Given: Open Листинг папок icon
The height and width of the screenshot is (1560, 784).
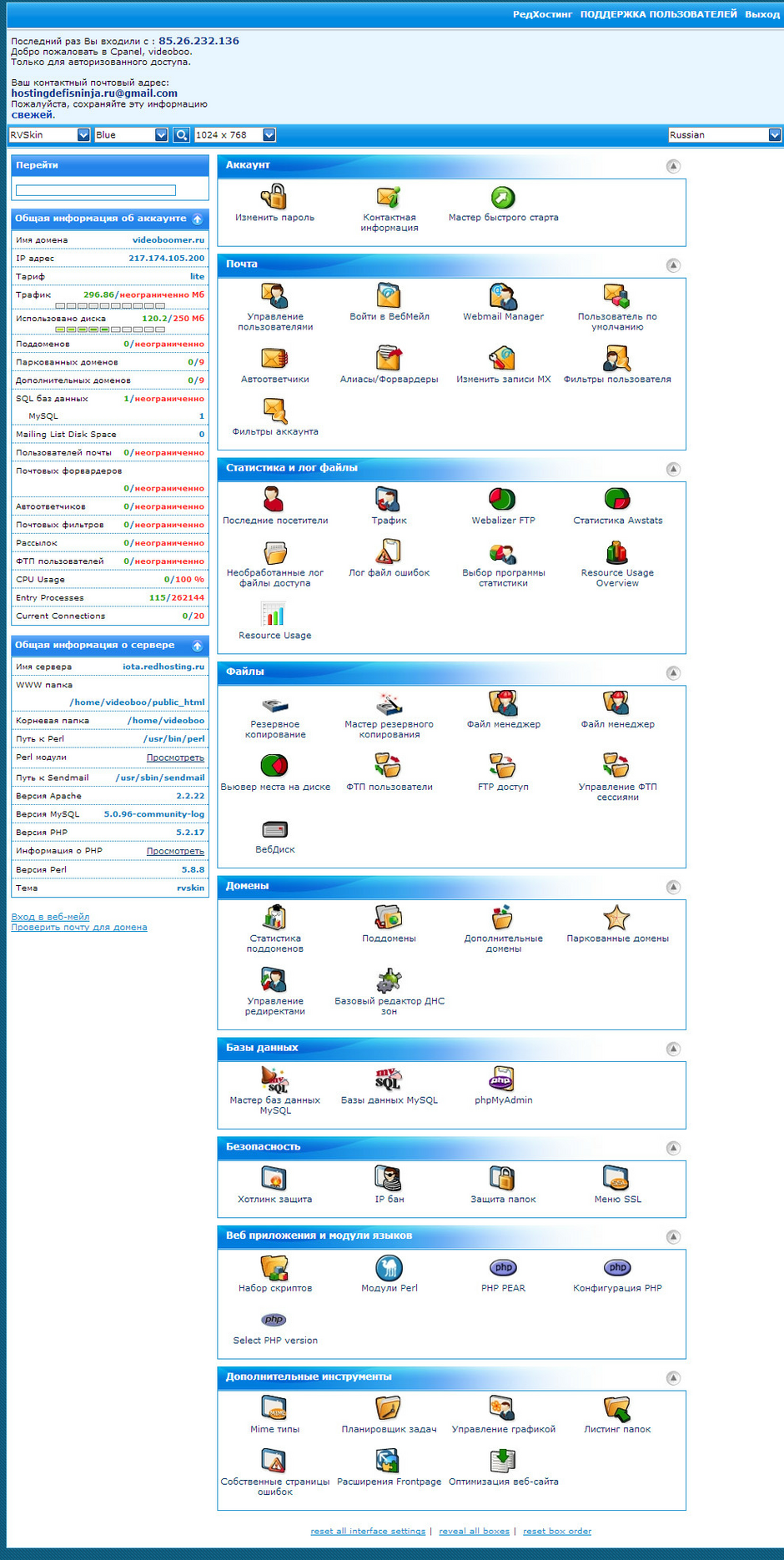Looking at the screenshot, I should (617, 1409).
